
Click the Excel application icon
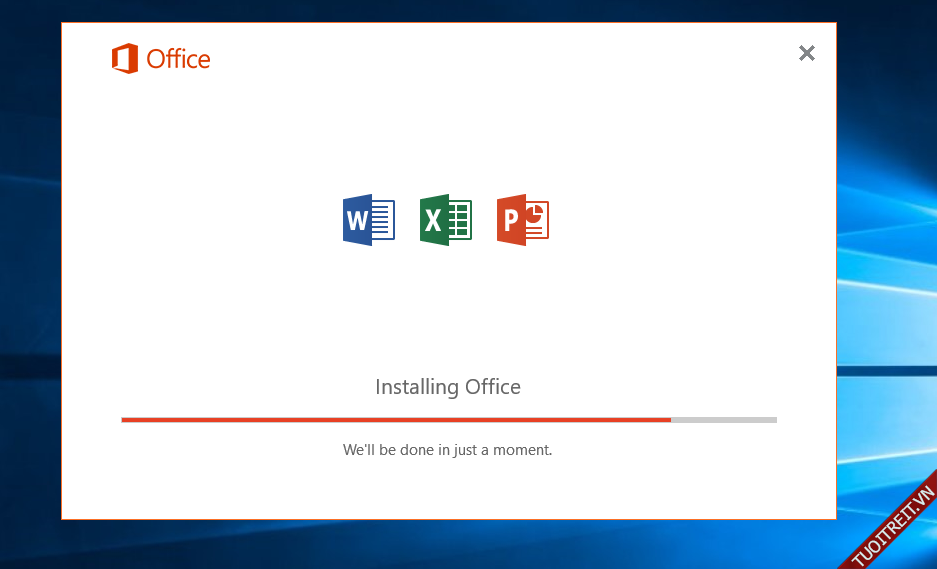[x=445, y=220]
